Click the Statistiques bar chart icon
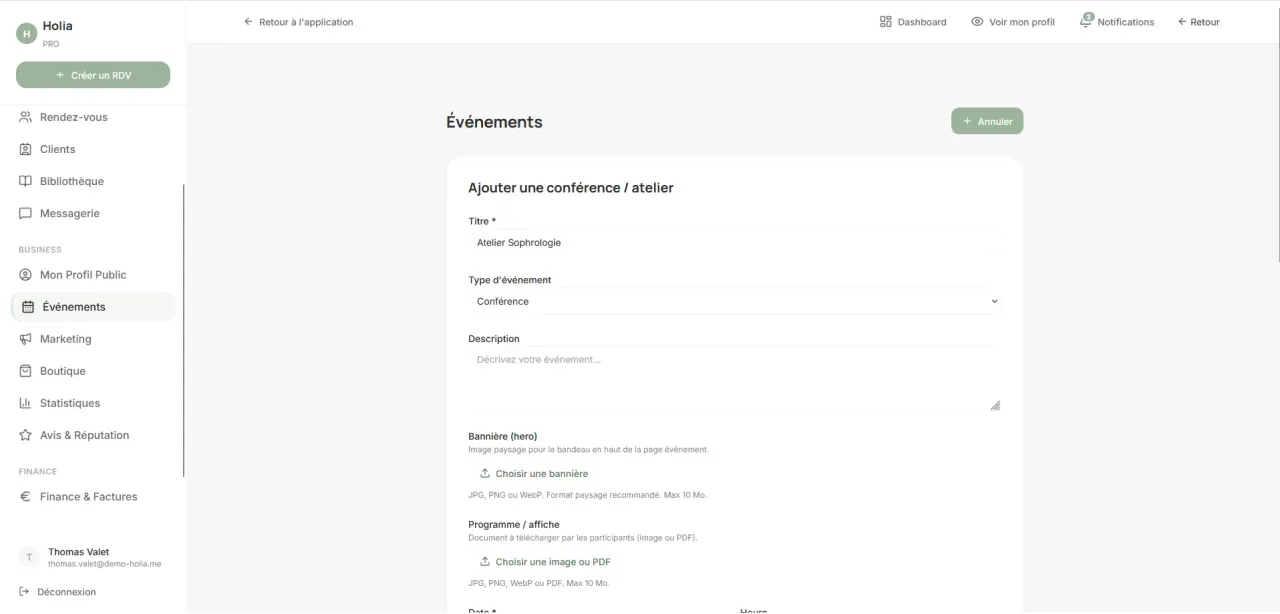Screen dimensions: 1280x614 [26, 403]
